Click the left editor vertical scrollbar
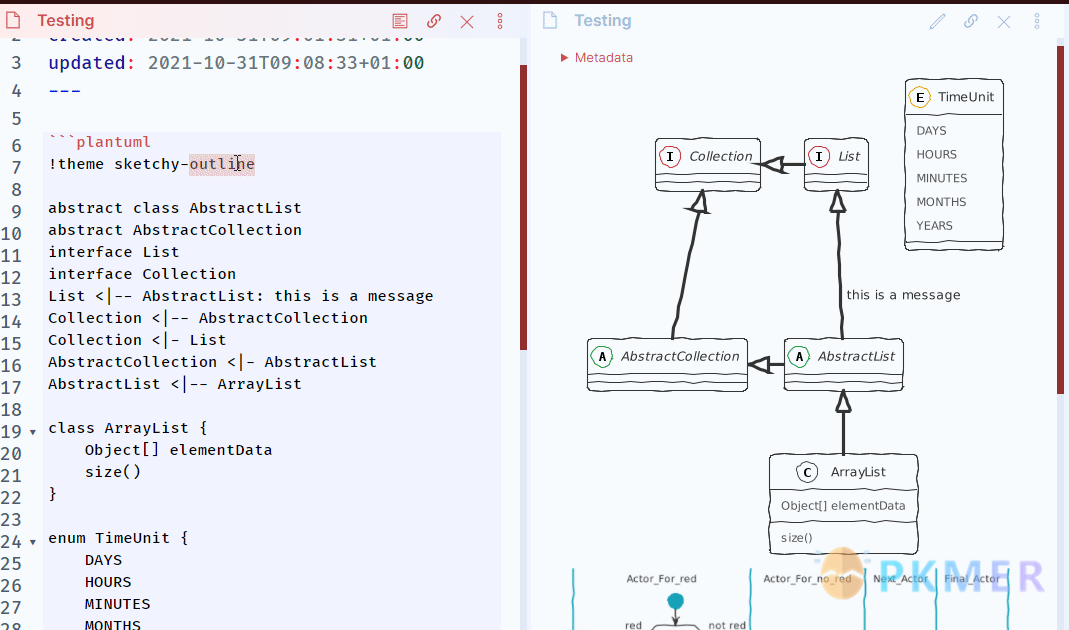This screenshot has width=1069, height=630. 524,207
